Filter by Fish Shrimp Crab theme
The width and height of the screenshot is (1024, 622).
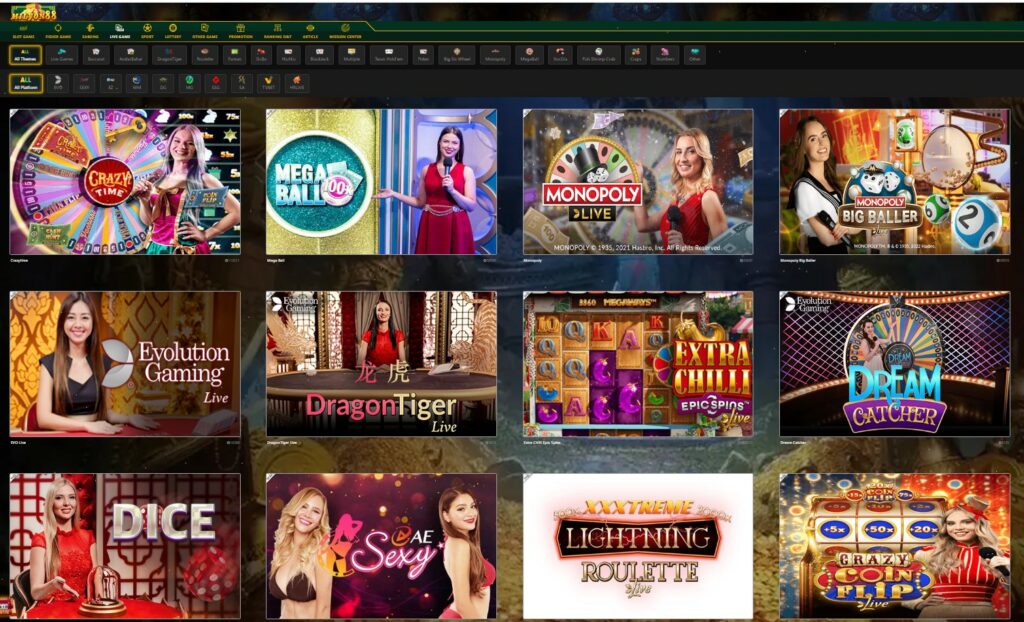click(x=599, y=56)
